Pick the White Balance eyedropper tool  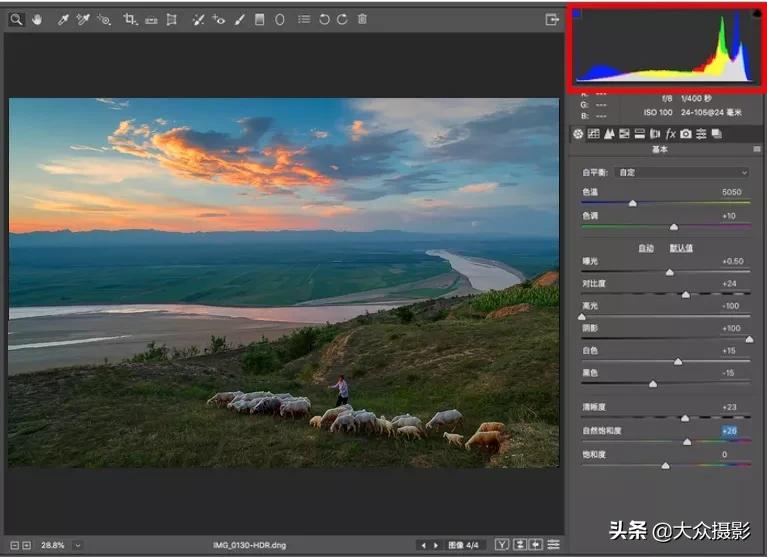(63, 19)
